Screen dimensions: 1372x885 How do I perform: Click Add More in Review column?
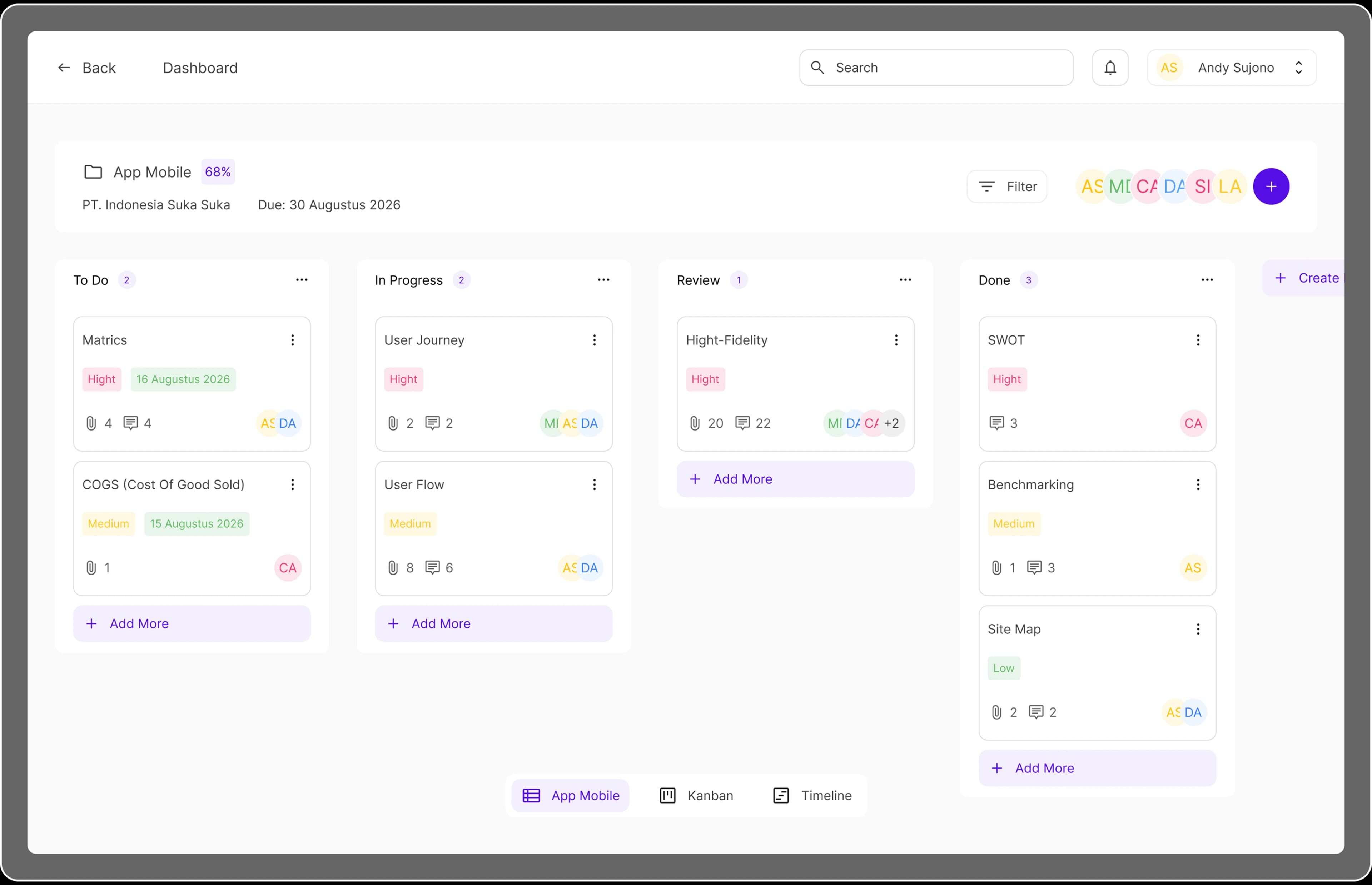point(795,479)
